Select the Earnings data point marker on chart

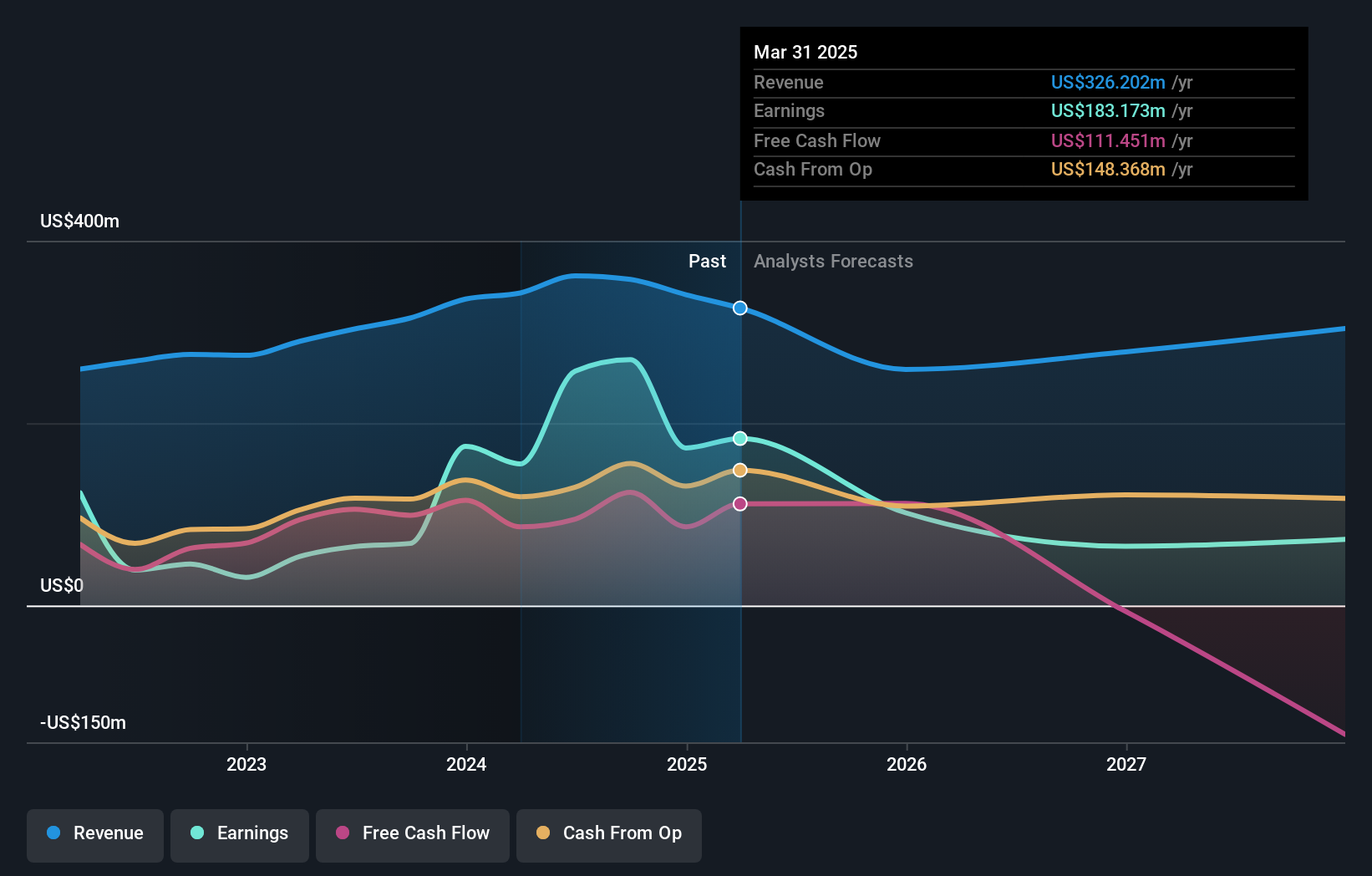[740, 438]
